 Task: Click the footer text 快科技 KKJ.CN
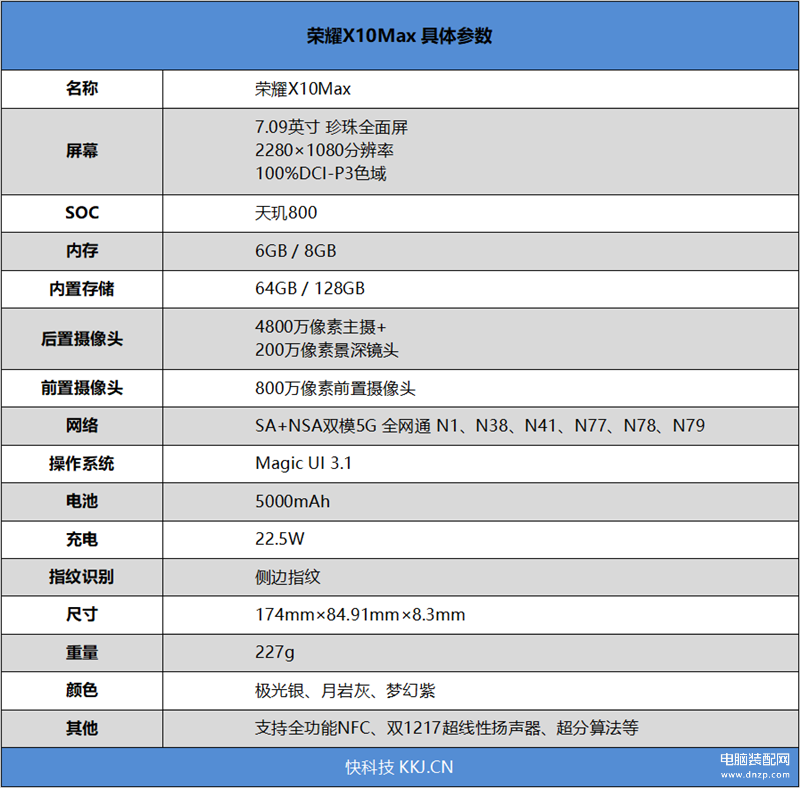point(399,767)
